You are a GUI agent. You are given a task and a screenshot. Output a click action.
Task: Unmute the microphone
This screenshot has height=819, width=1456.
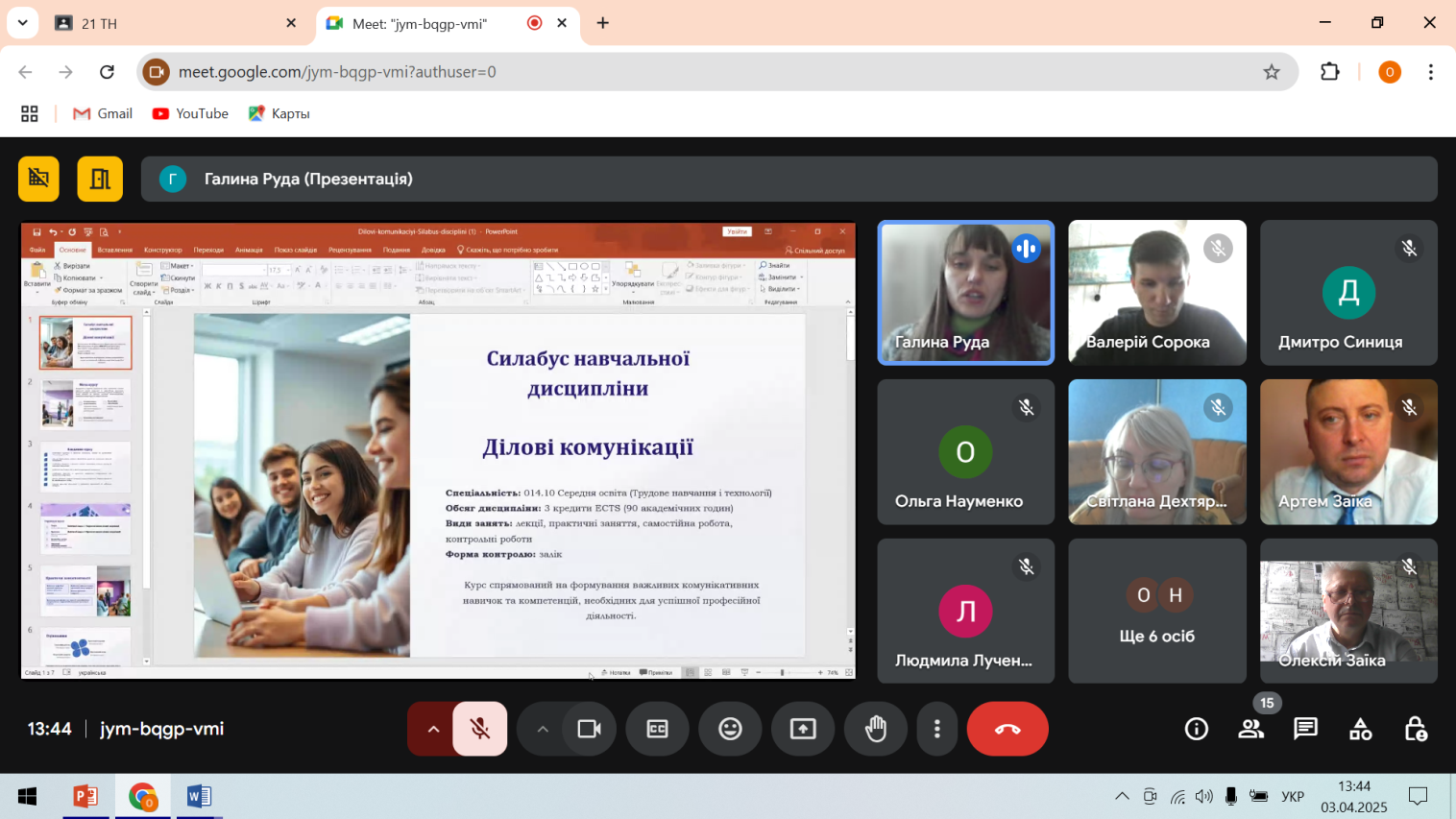480,729
